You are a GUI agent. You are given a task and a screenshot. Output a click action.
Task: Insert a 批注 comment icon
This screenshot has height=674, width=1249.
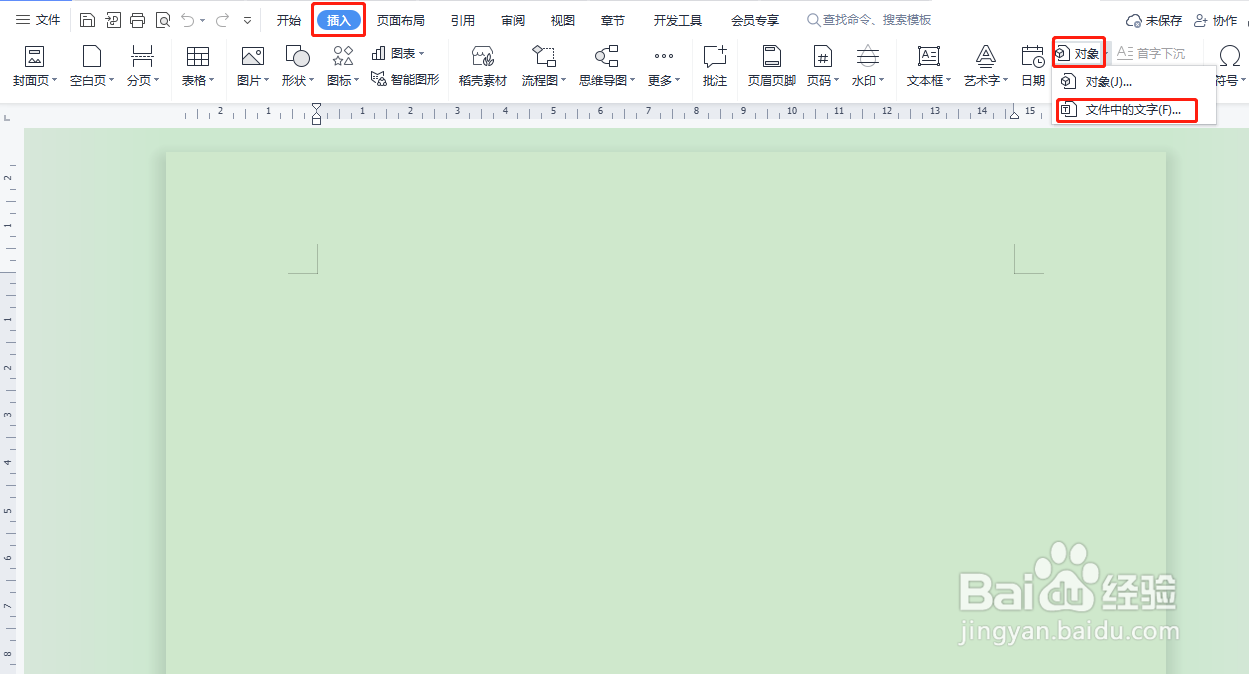click(715, 56)
